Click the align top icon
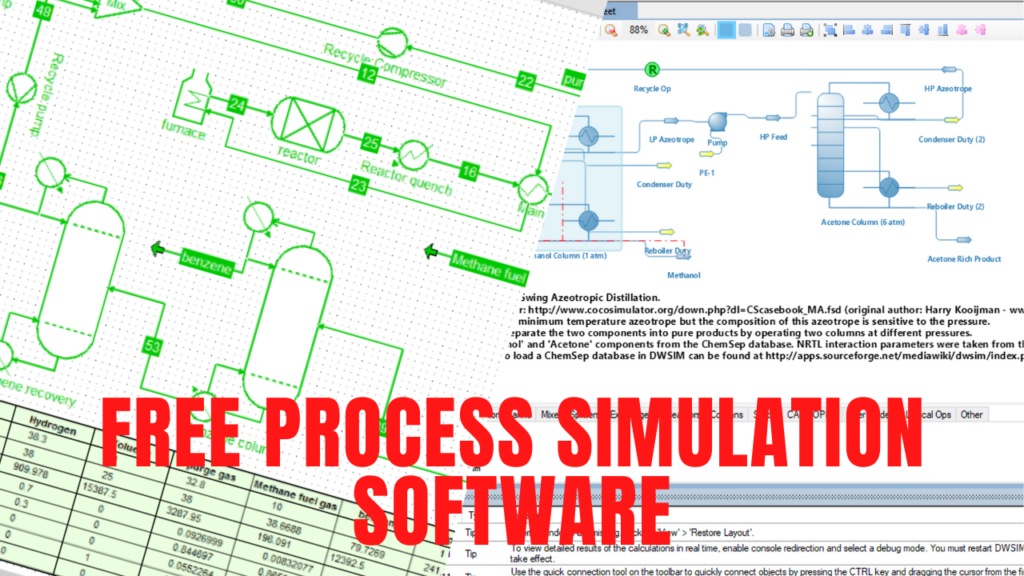The image size is (1024, 576). pyautogui.click(x=905, y=30)
